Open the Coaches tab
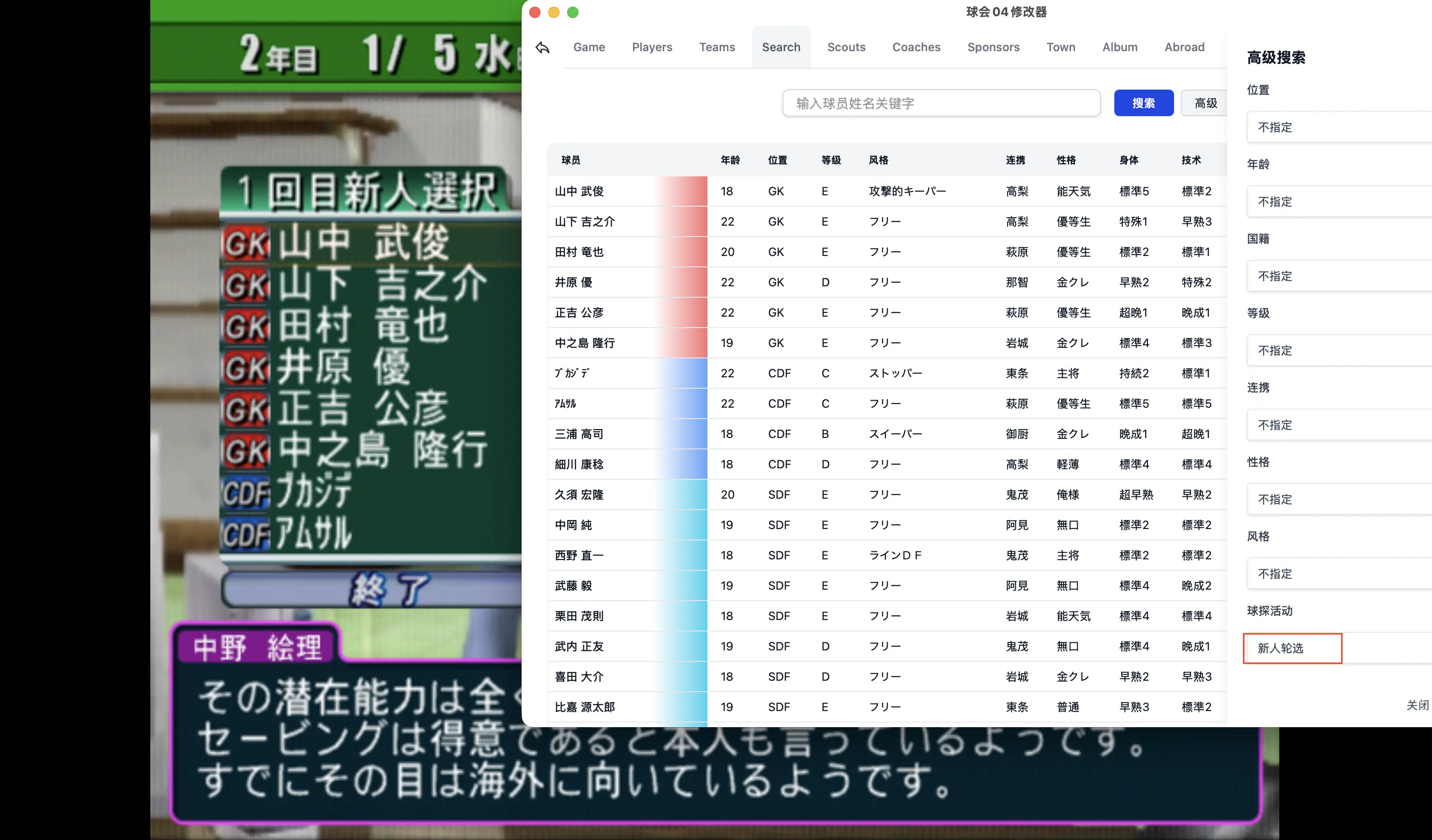The width and height of the screenshot is (1432, 840). [916, 48]
